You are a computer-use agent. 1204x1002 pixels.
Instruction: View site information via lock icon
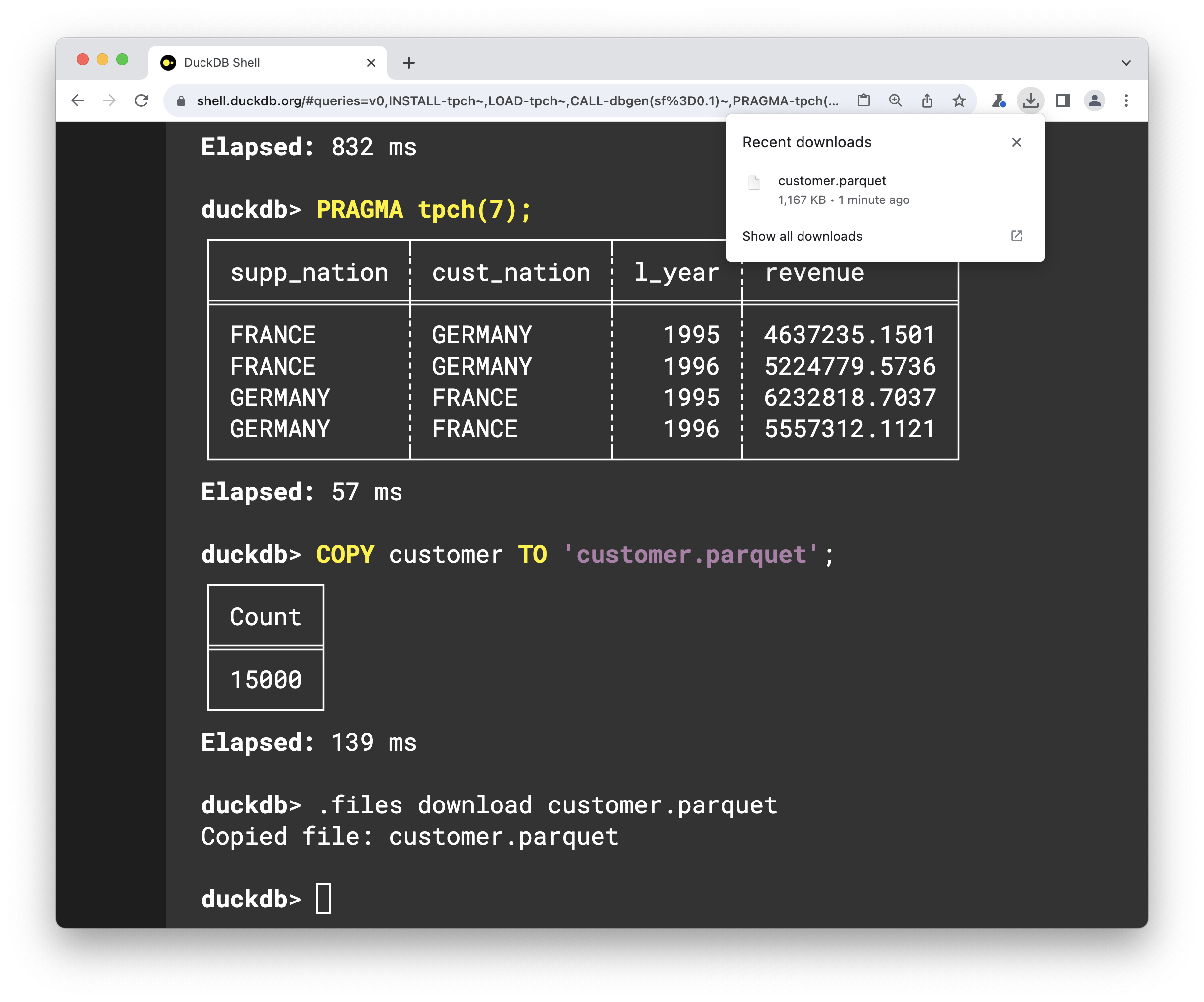(x=180, y=101)
